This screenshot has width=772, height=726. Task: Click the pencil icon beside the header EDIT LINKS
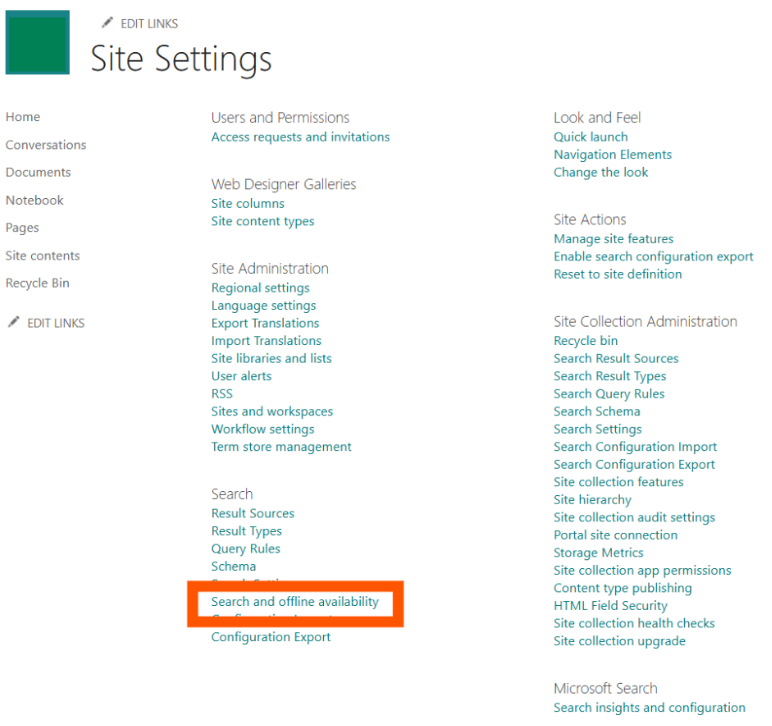point(108,23)
